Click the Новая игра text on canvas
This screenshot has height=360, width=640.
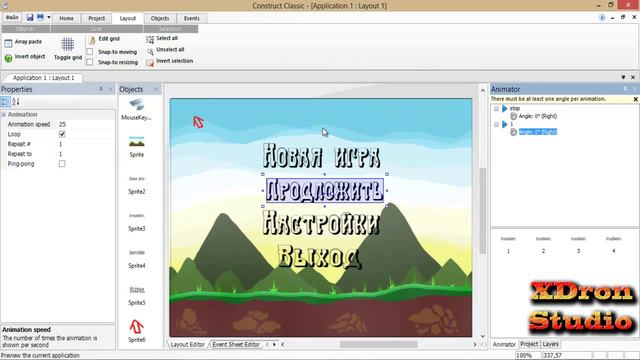click(321, 156)
